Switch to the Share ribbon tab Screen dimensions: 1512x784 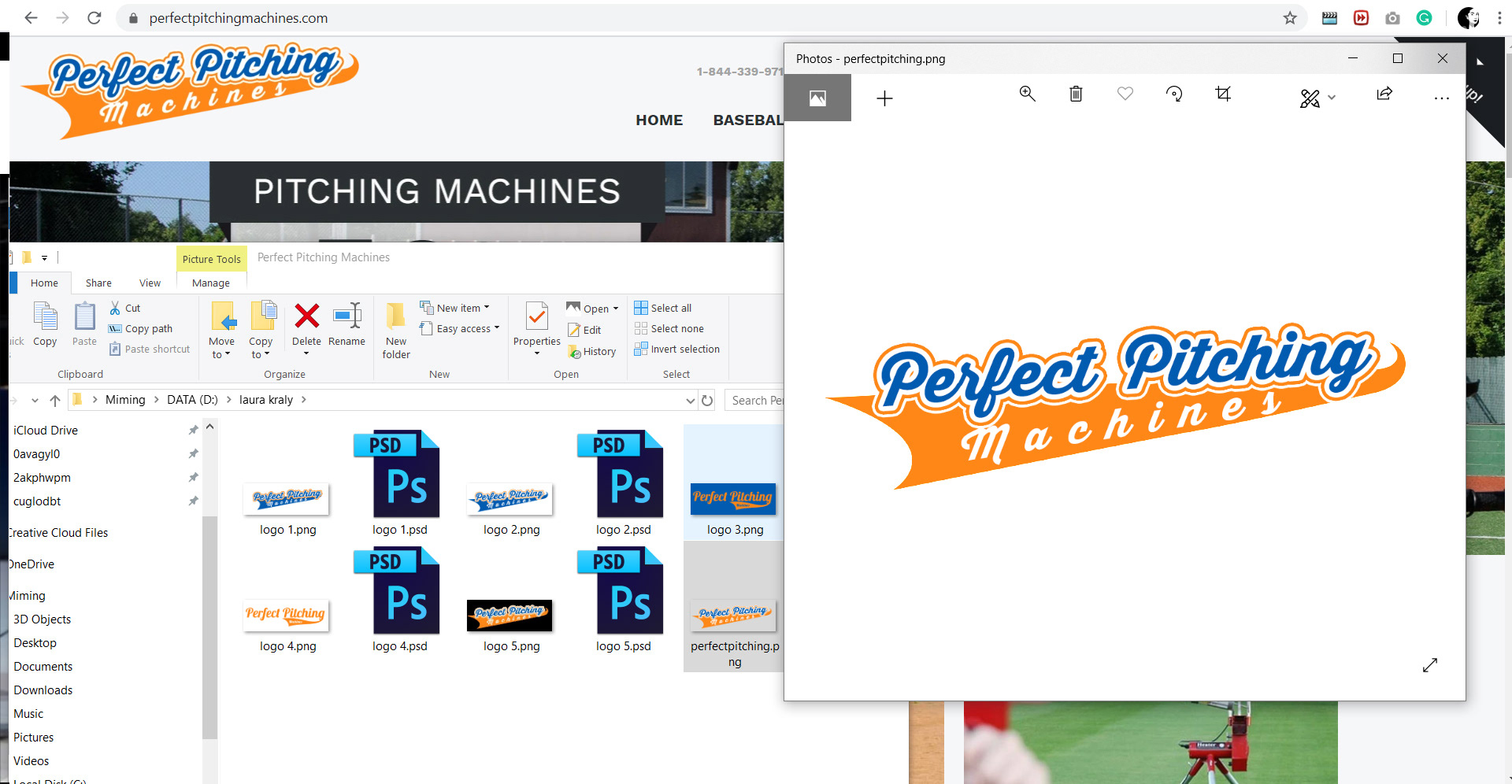click(x=98, y=283)
